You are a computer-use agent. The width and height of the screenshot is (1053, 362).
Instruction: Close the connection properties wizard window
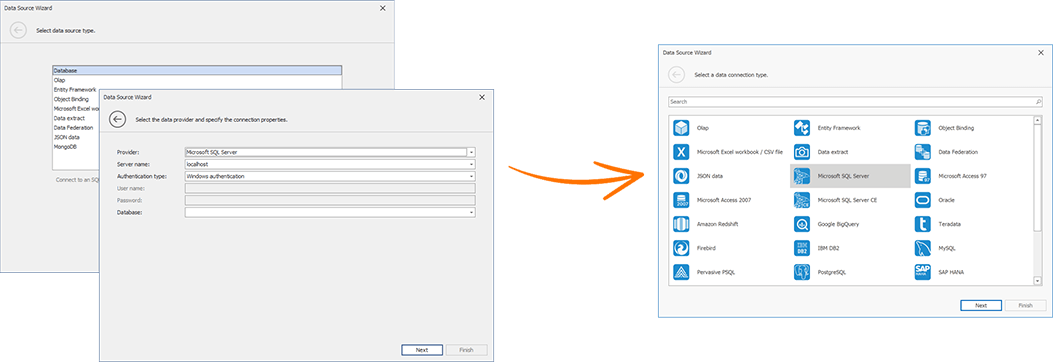482,97
